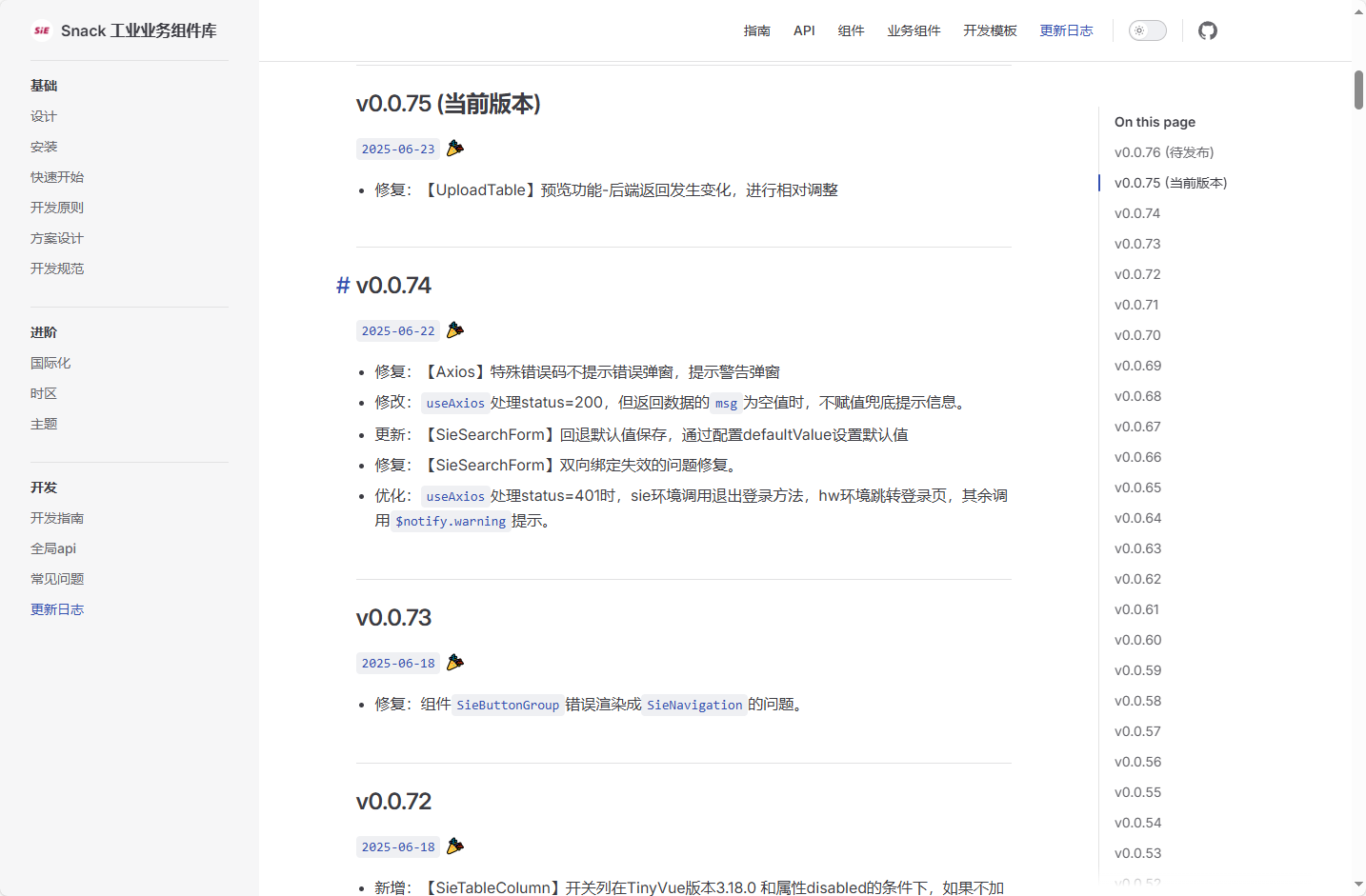Jump to v0.0.55 in page outline
Screen dimensions: 1366x896
(1137, 792)
